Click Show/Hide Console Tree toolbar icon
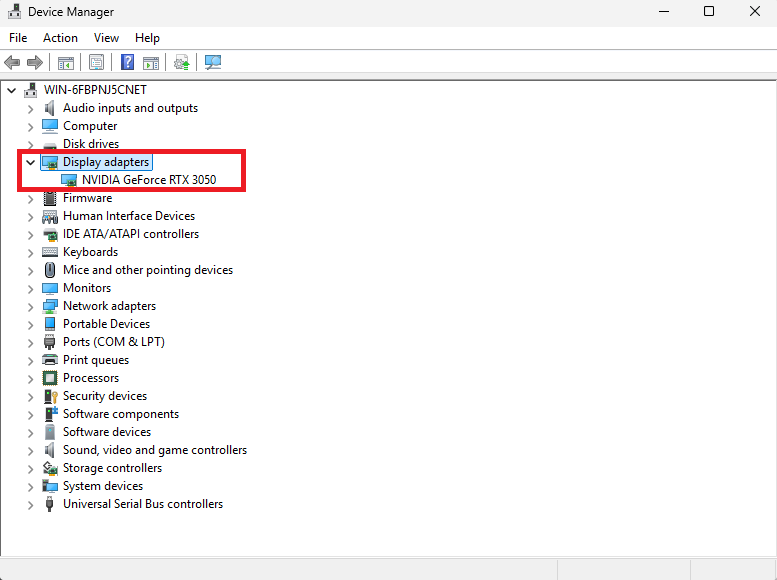The height and width of the screenshot is (580, 777). point(65,63)
